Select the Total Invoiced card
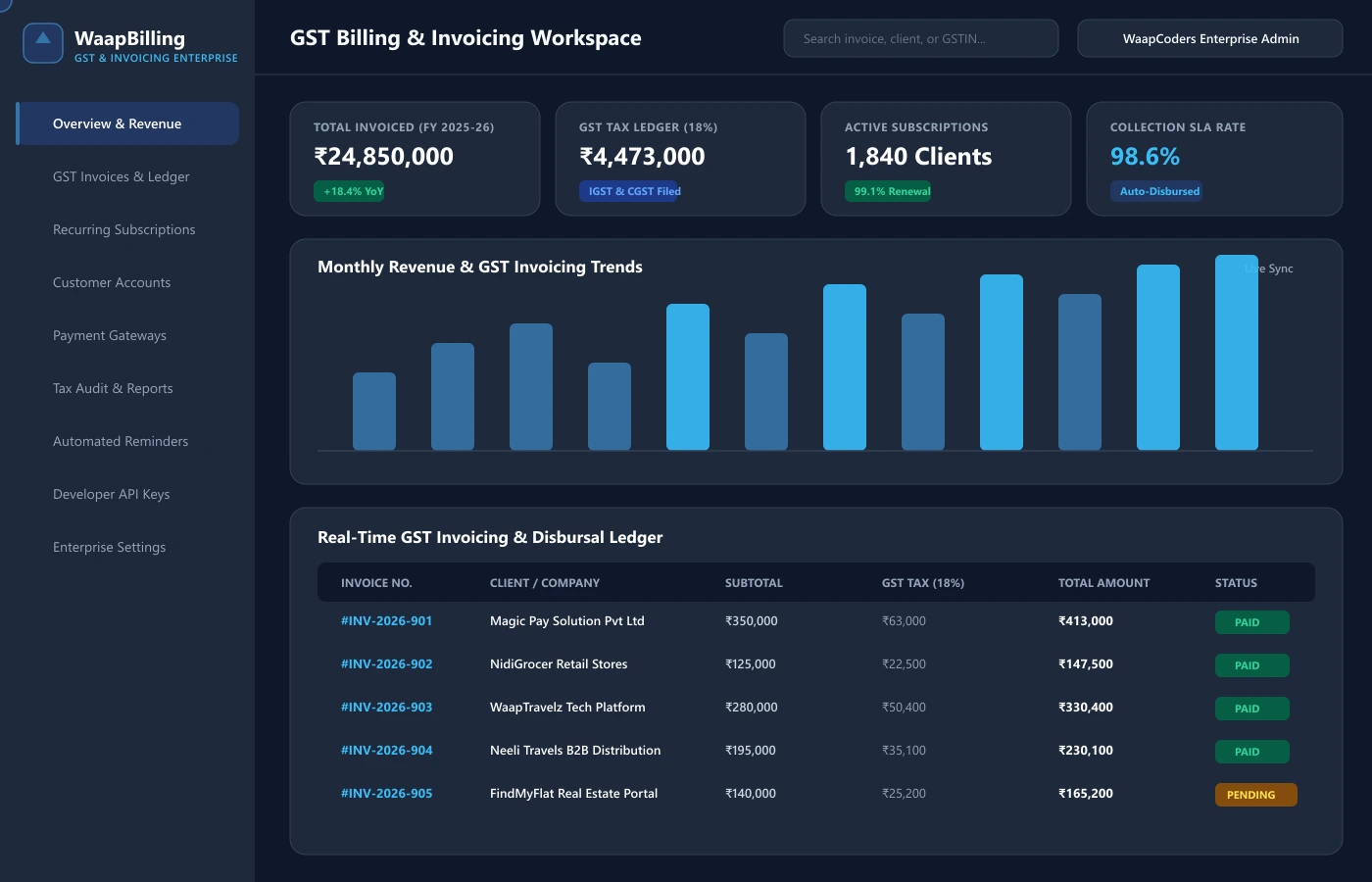 click(x=415, y=159)
